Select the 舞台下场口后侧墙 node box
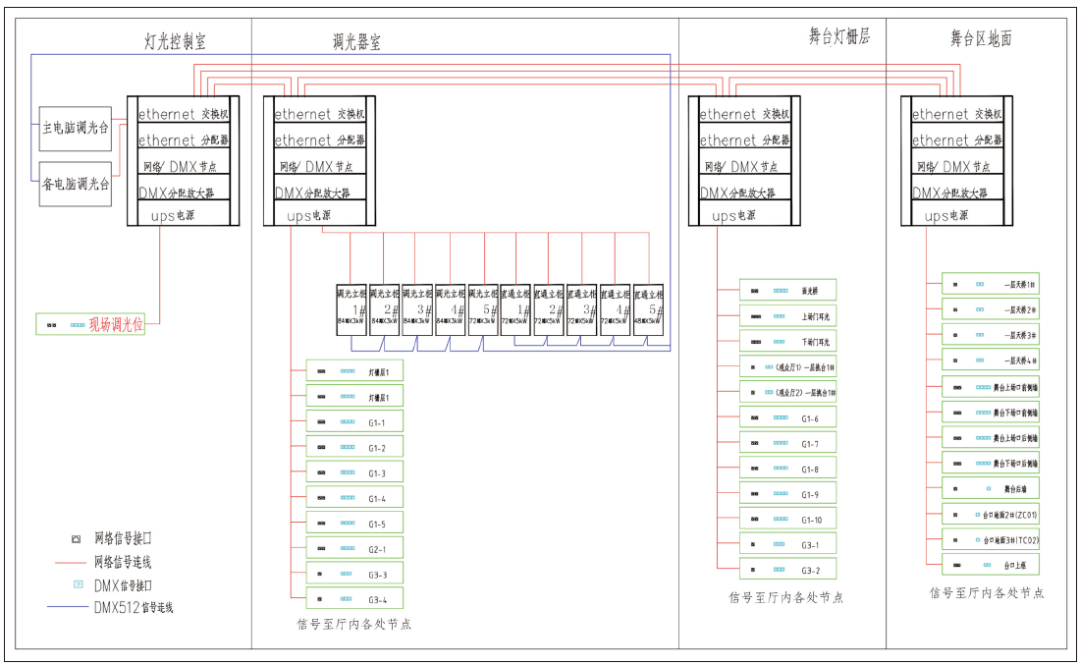Image resolution: width=1080 pixels, height=665 pixels. [x=990, y=463]
